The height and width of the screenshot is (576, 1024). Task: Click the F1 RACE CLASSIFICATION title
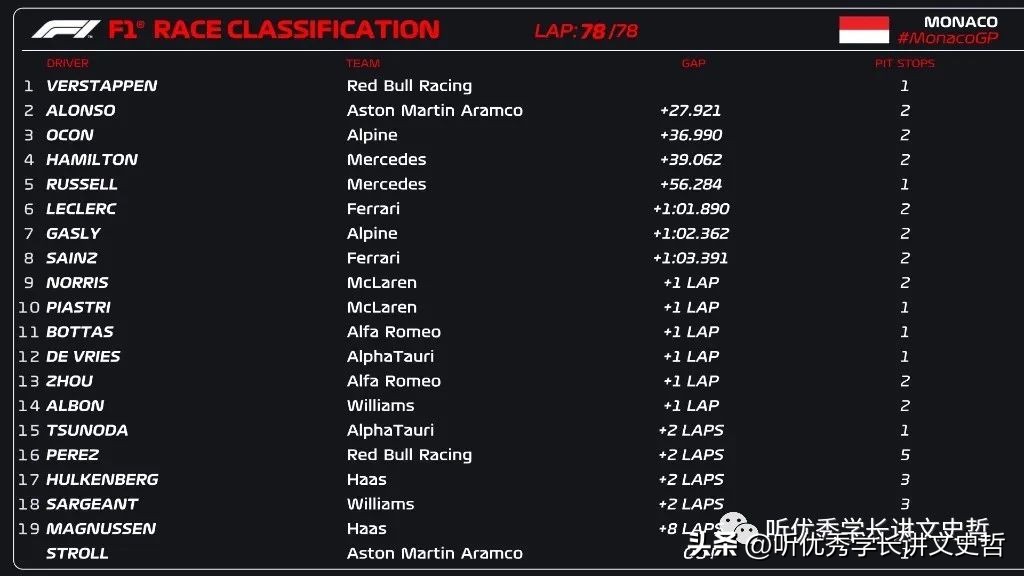[x=273, y=30]
